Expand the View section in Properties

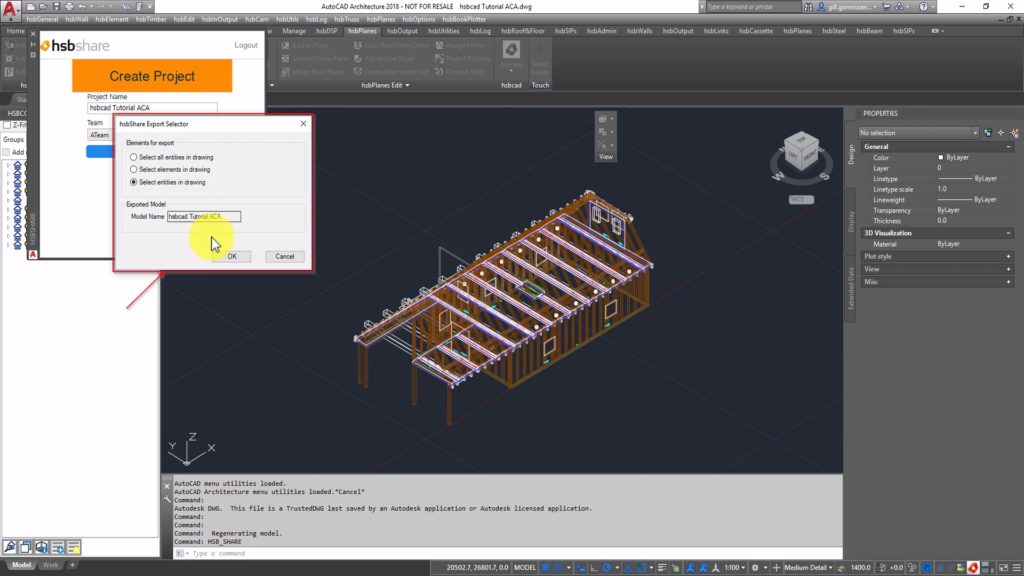point(1008,269)
